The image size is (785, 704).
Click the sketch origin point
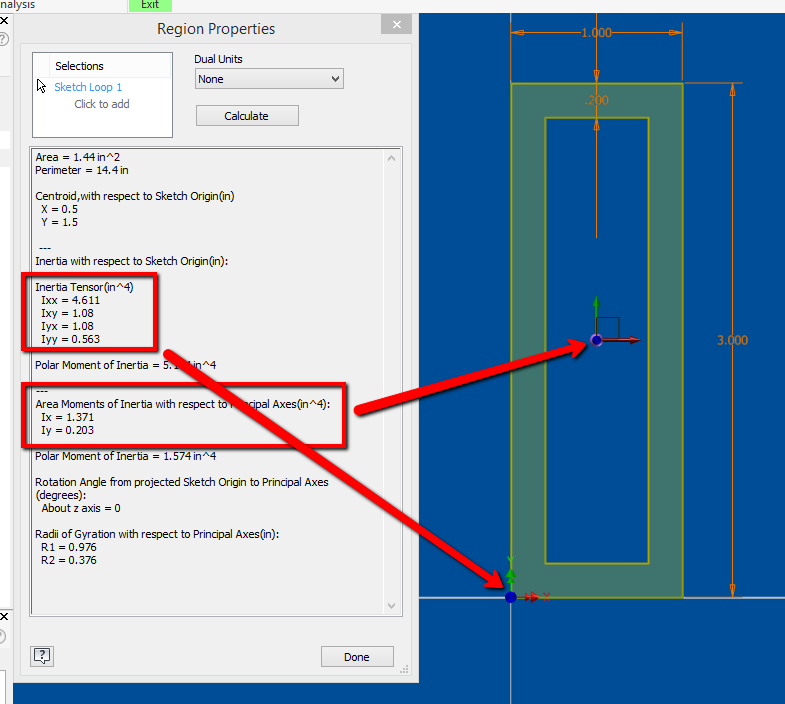511,597
